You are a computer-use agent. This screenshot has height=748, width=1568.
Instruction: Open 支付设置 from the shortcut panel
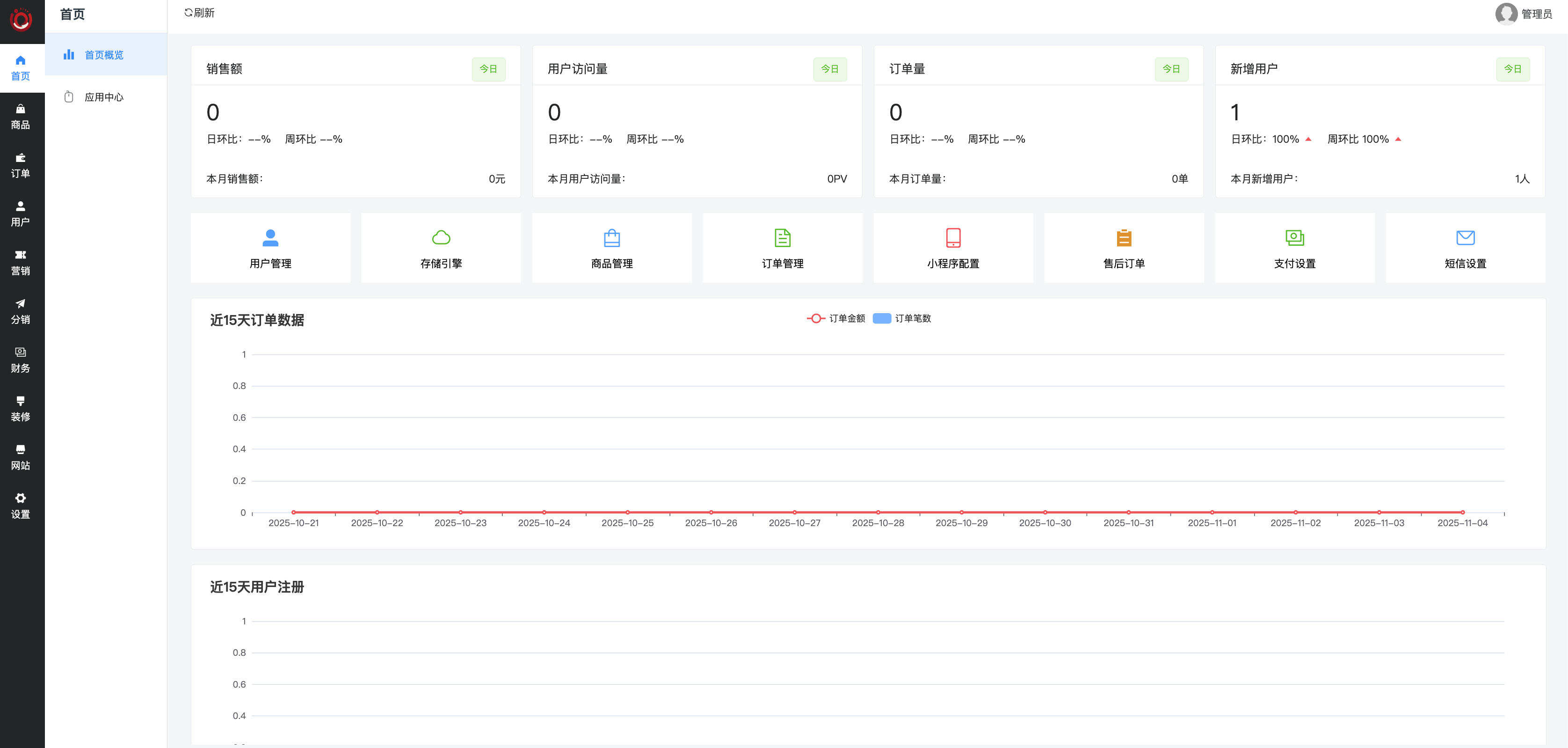[x=1295, y=248]
